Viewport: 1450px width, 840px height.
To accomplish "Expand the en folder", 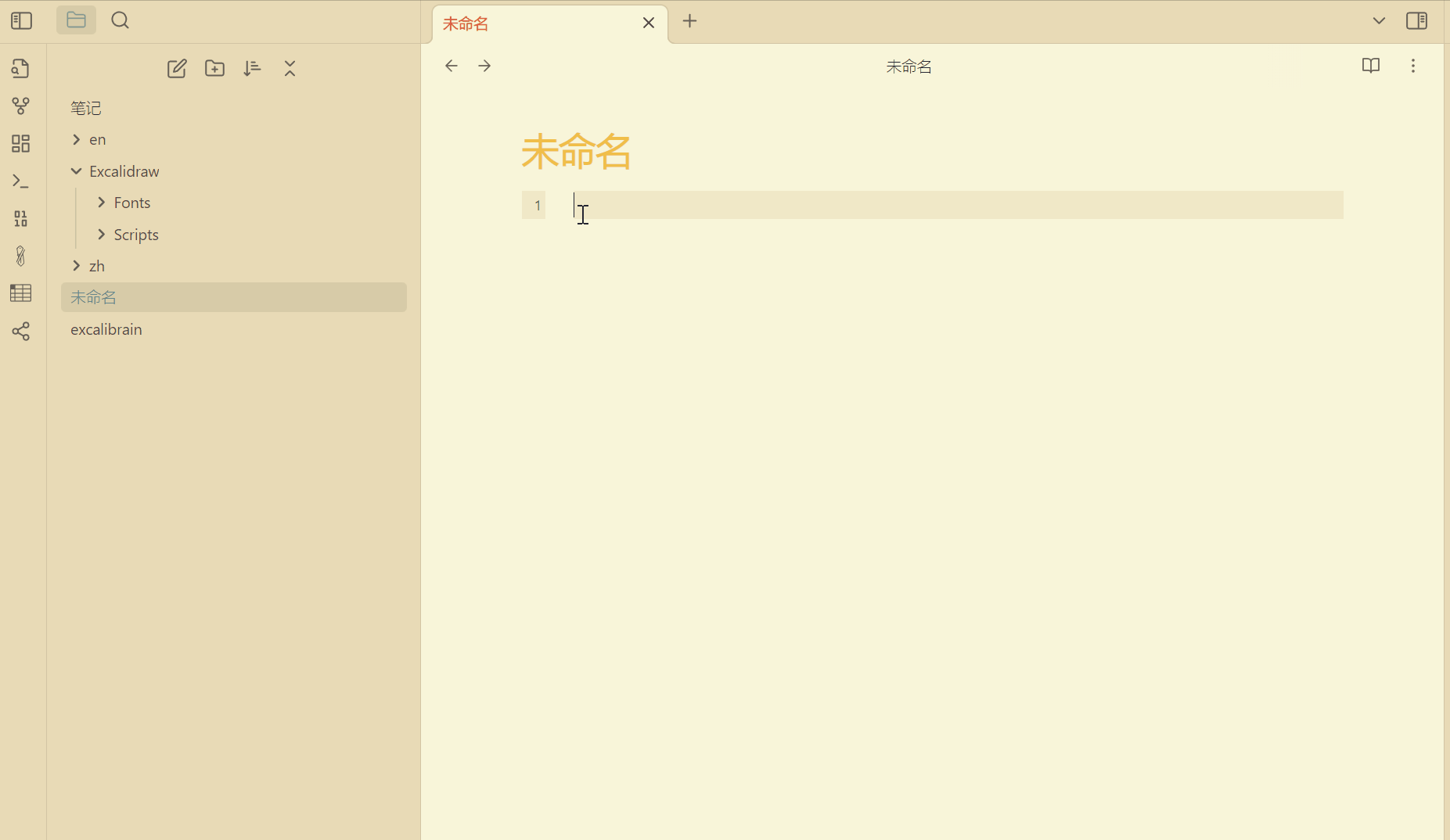I will tap(97, 140).
